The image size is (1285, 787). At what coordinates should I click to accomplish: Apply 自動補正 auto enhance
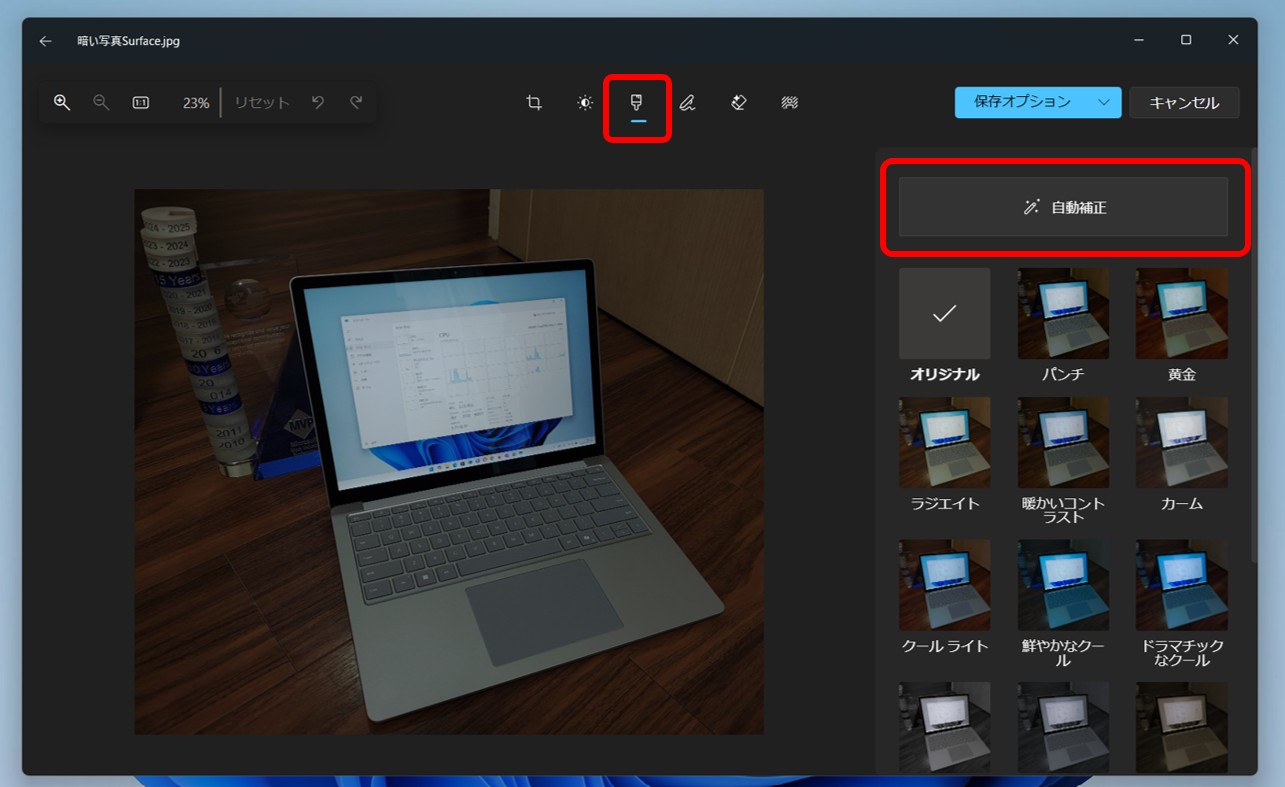click(1063, 207)
